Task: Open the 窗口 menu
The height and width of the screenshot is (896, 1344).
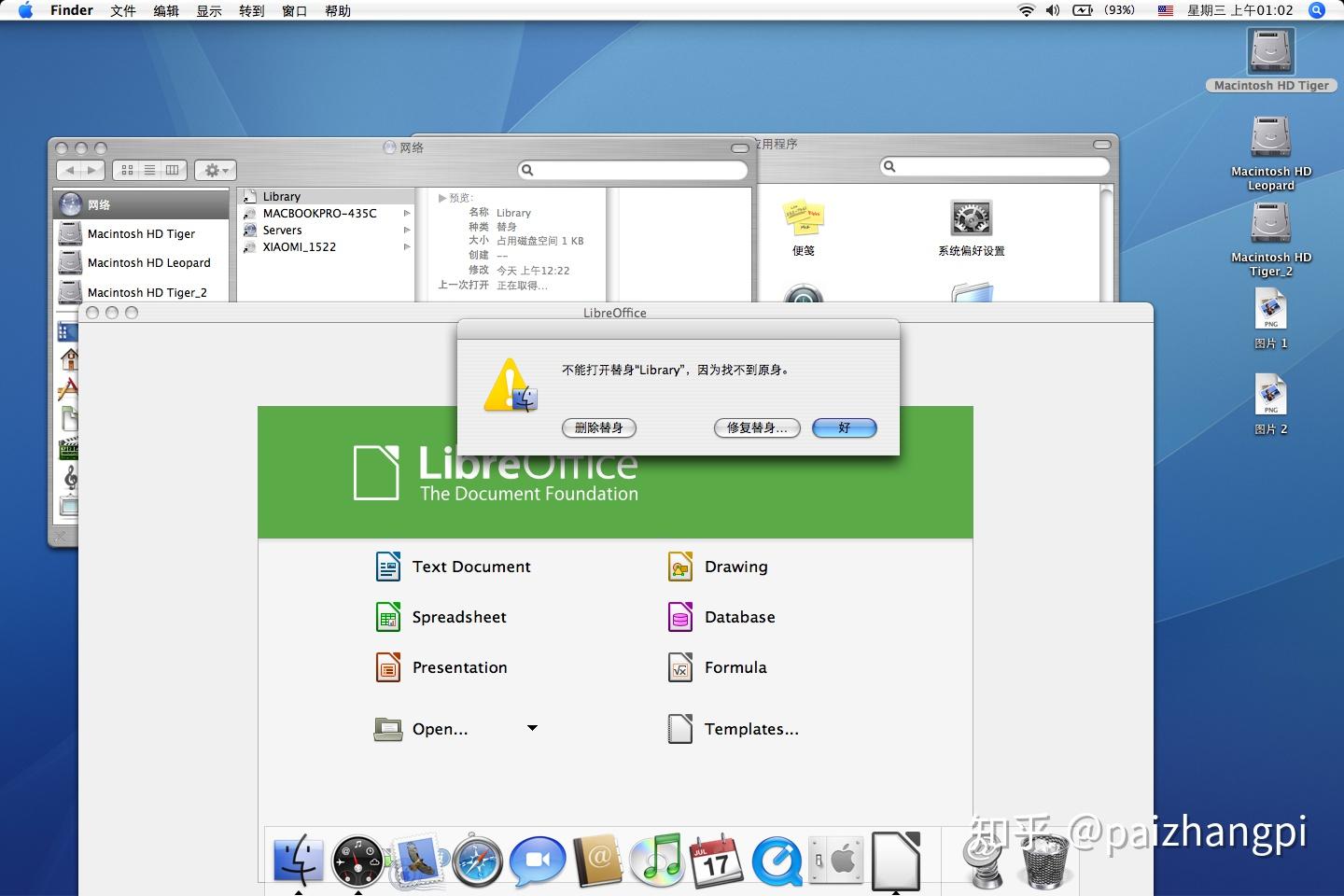Action: tap(295, 10)
